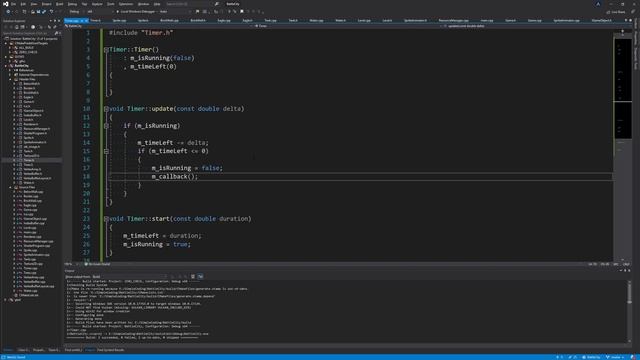Click the Visual Studio search box

pos(190,4)
